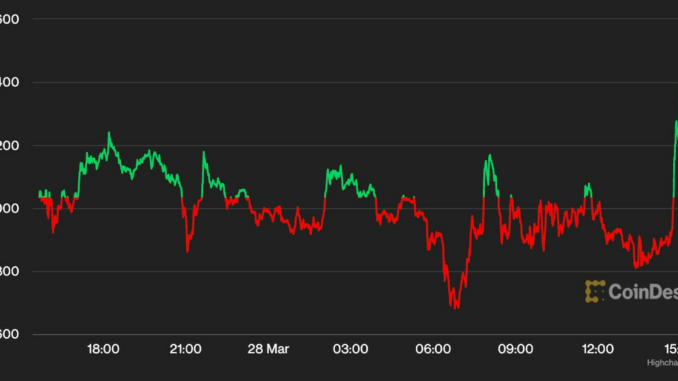This screenshot has height=381, width=678.
Task: Click the 03:00 time axis label
Action: [350, 349]
